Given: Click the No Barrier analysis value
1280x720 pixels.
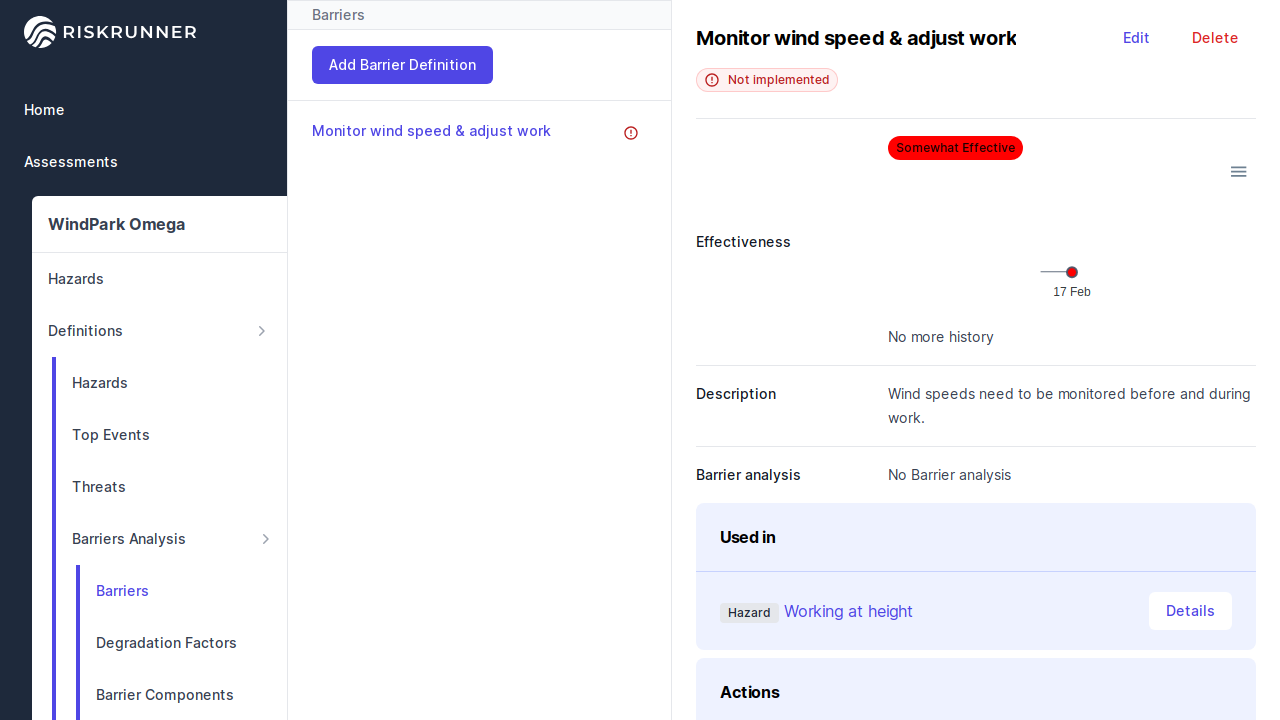Looking at the screenshot, I should pos(949,475).
